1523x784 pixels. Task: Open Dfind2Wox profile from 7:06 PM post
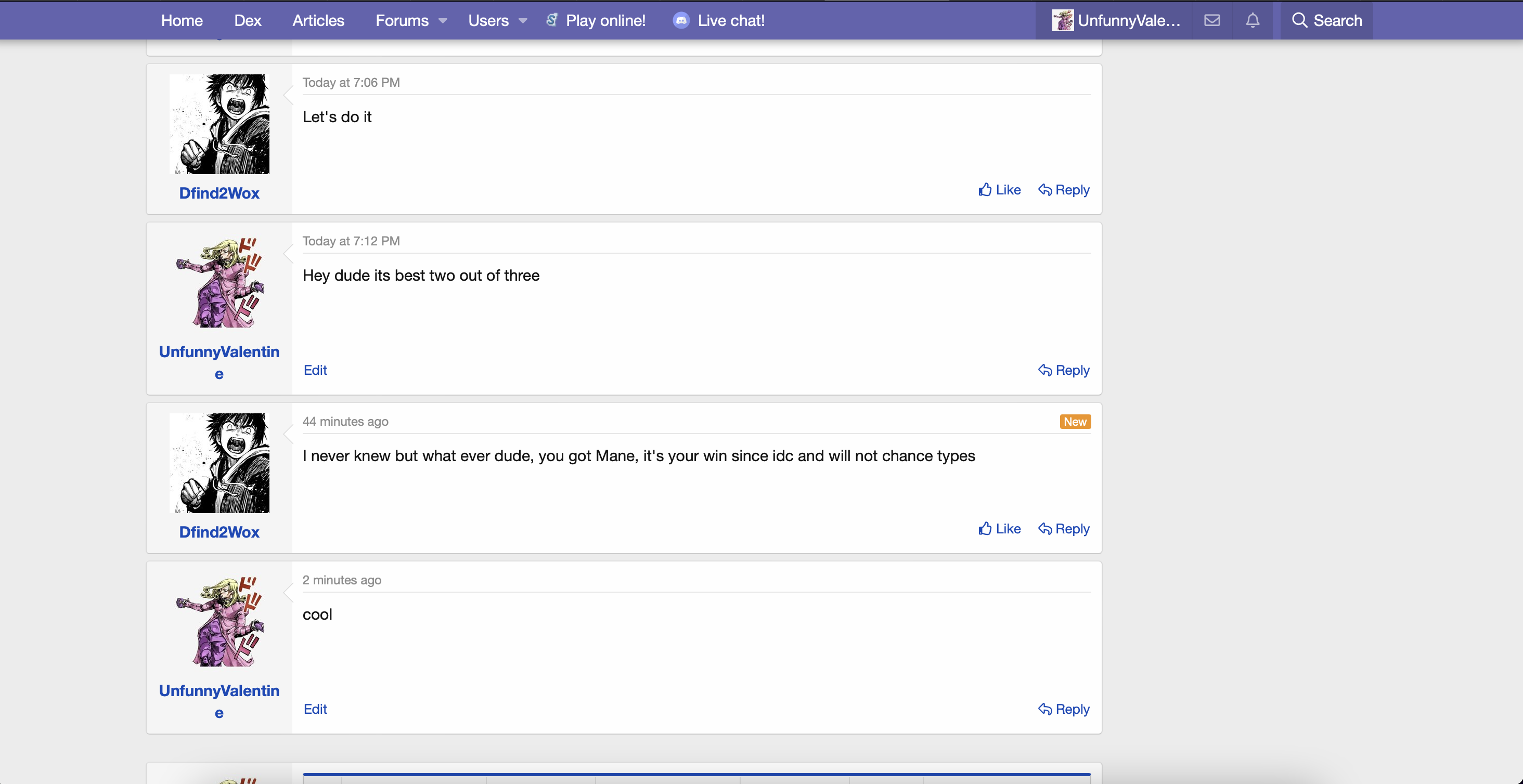pos(220,193)
